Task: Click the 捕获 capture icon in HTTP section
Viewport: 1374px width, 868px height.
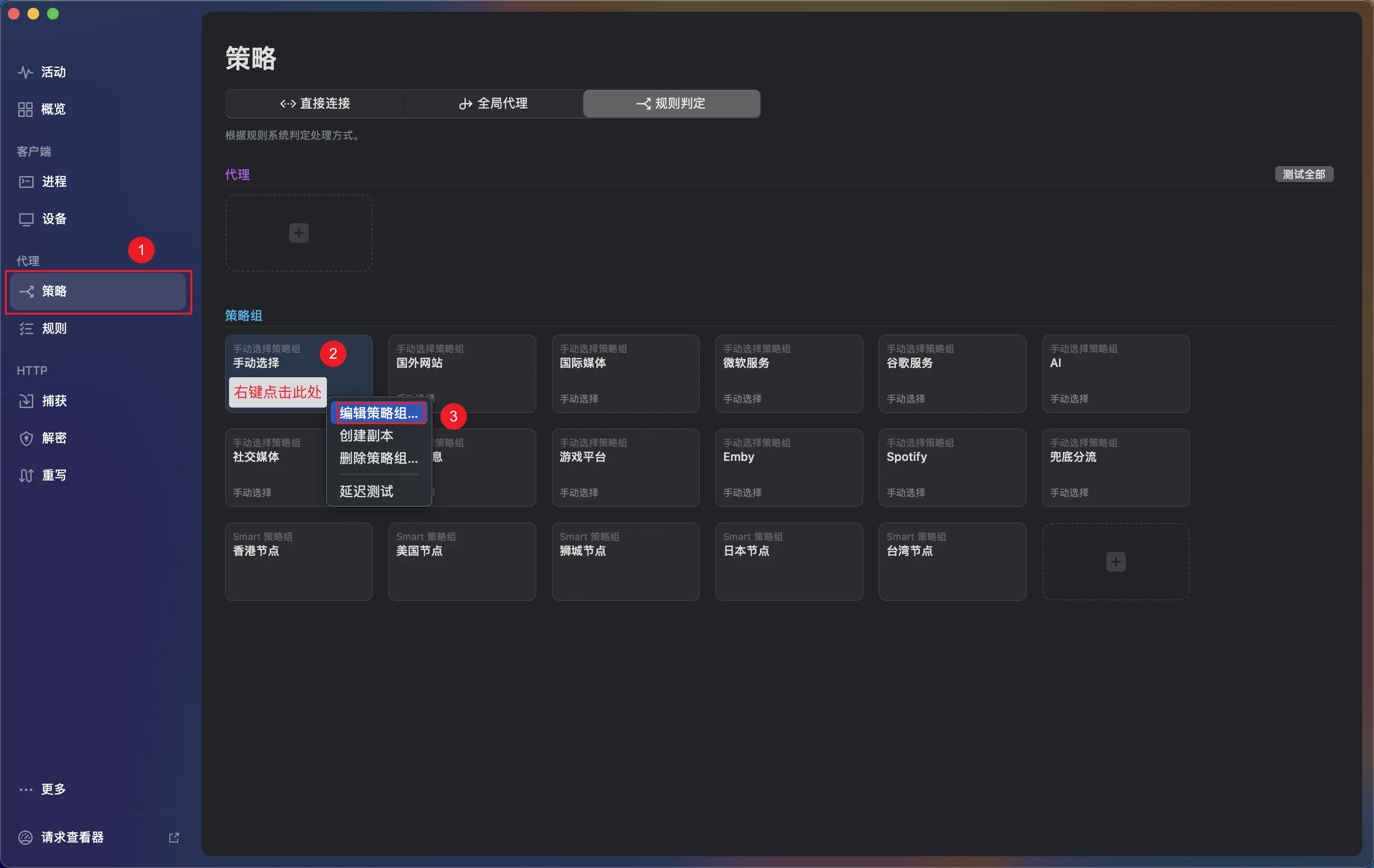Action: 26,401
